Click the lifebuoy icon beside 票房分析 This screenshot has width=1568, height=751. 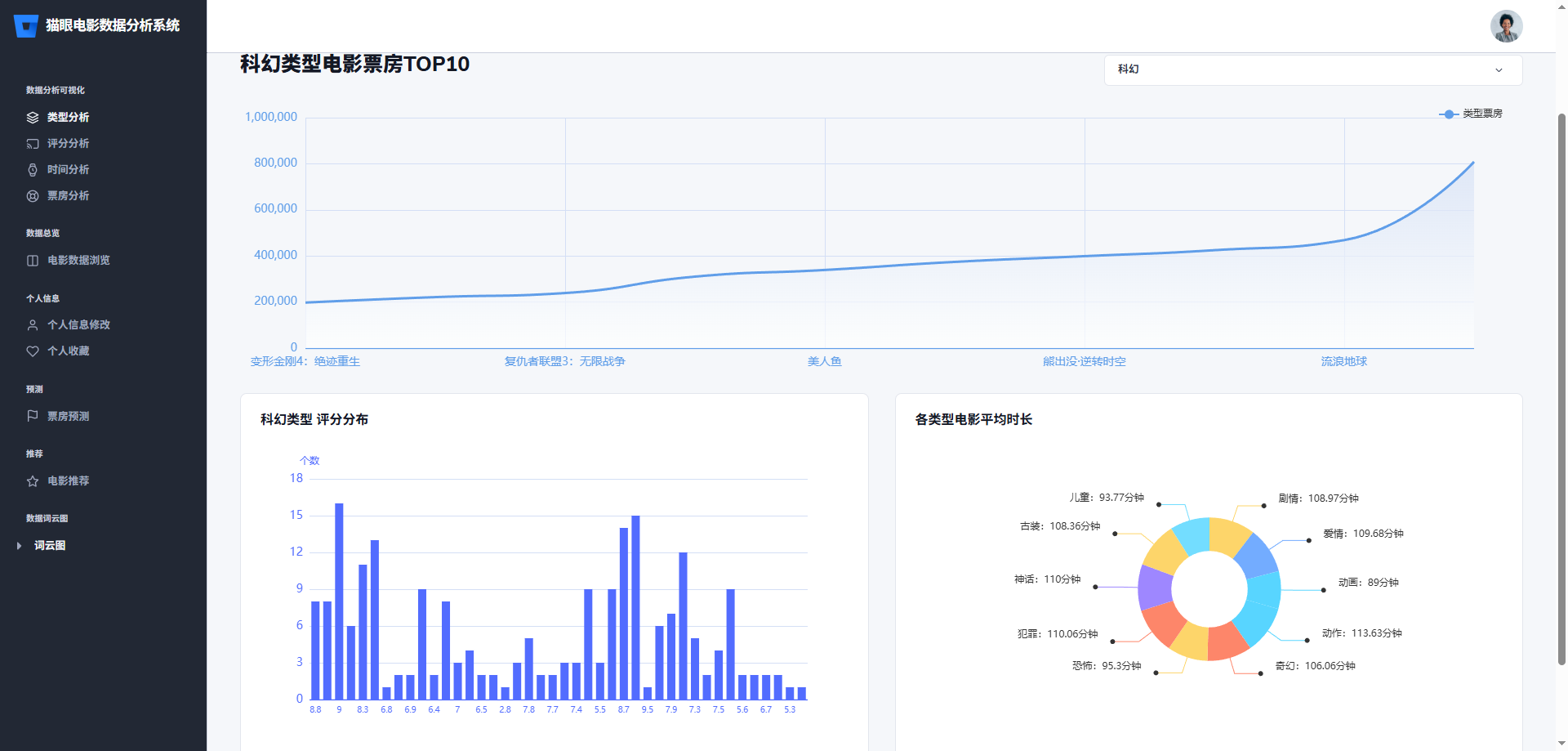point(33,196)
